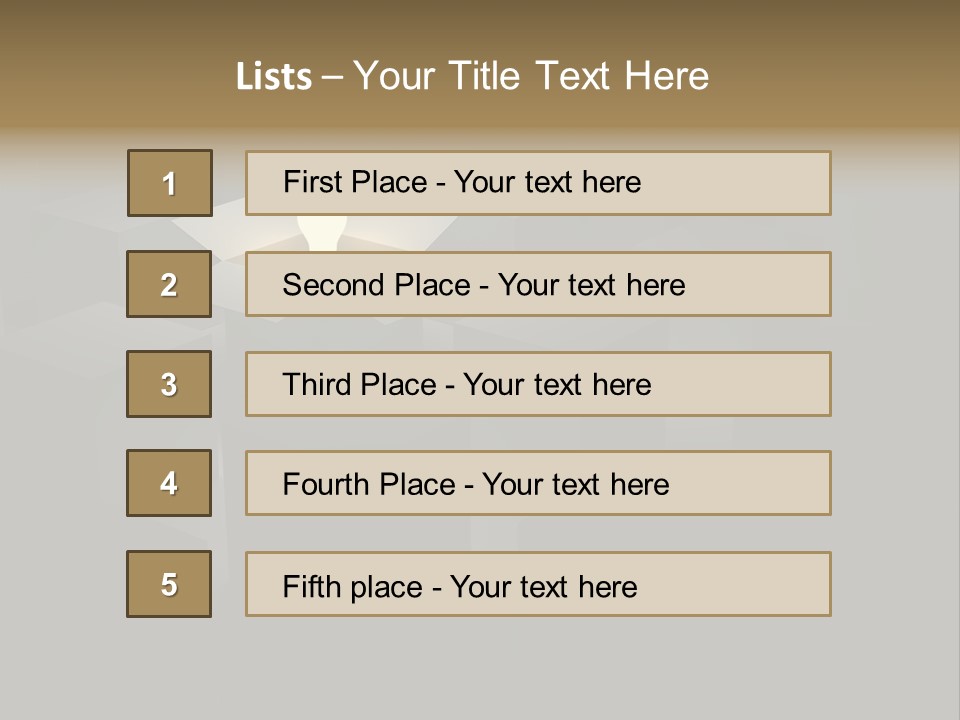Screen dimensions: 960x720
Task: Click the Second Place text box
Action: coord(538,284)
